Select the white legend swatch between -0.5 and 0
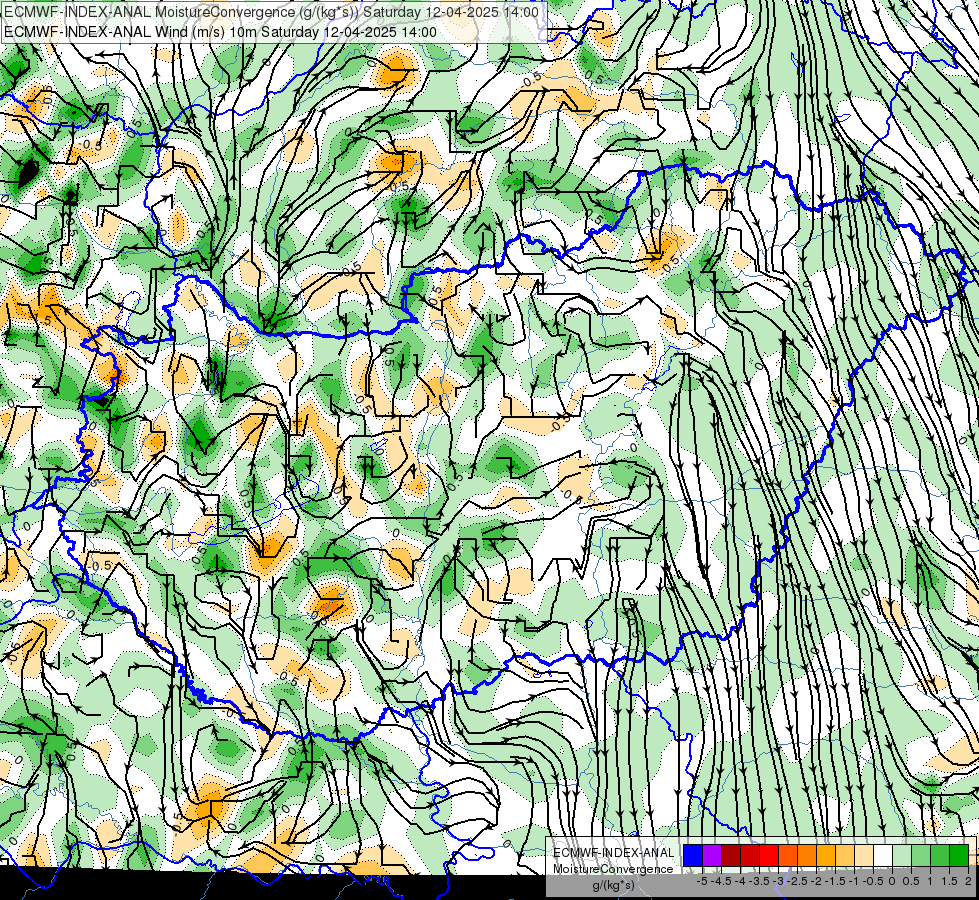The width and height of the screenshot is (979, 900). point(883,855)
